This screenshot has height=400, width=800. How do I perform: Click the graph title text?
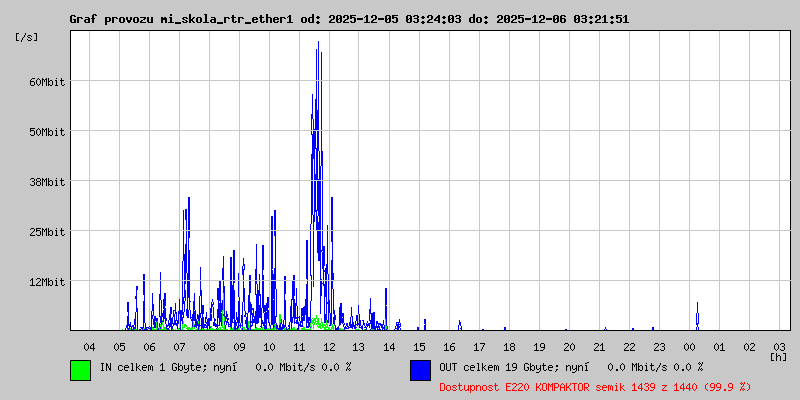(349, 19)
